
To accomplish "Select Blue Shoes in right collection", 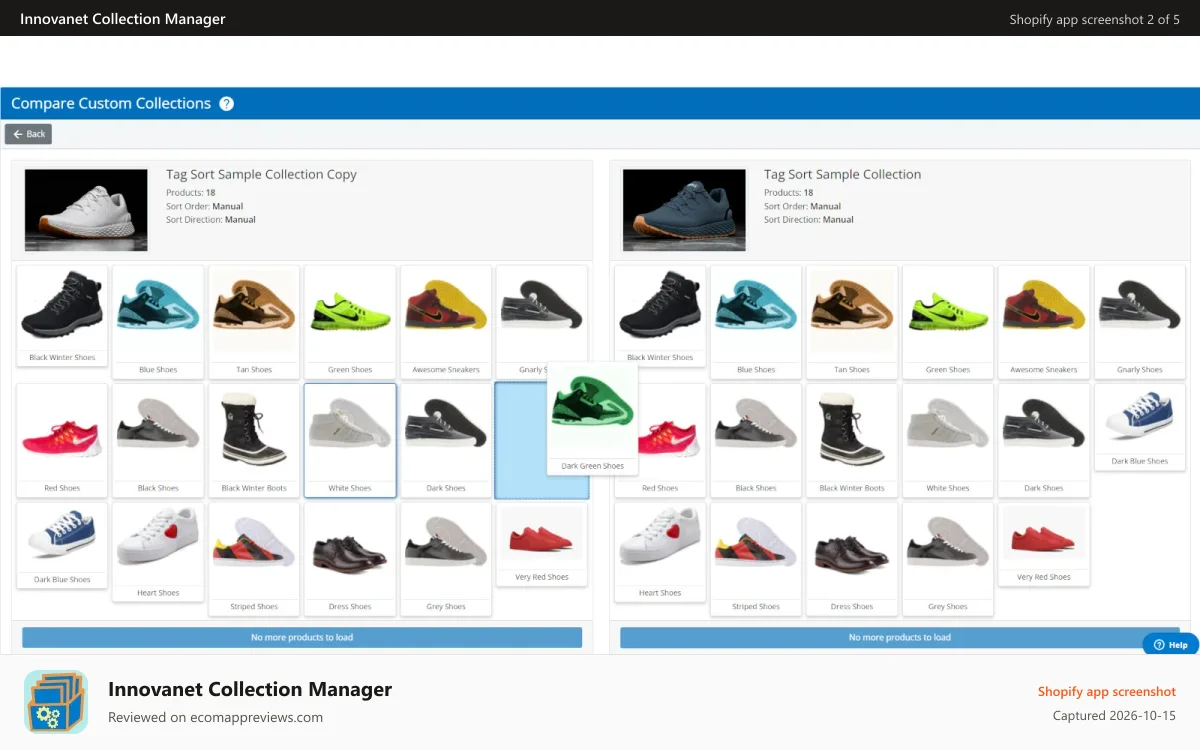I will pyautogui.click(x=756, y=321).
